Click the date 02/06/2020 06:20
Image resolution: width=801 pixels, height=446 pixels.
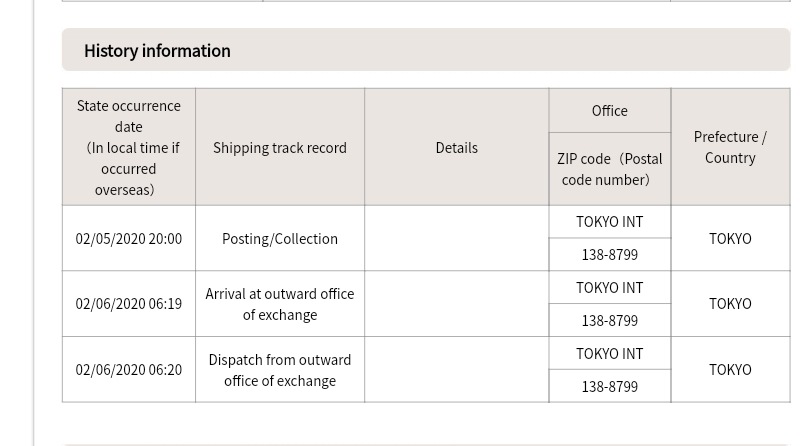click(129, 369)
